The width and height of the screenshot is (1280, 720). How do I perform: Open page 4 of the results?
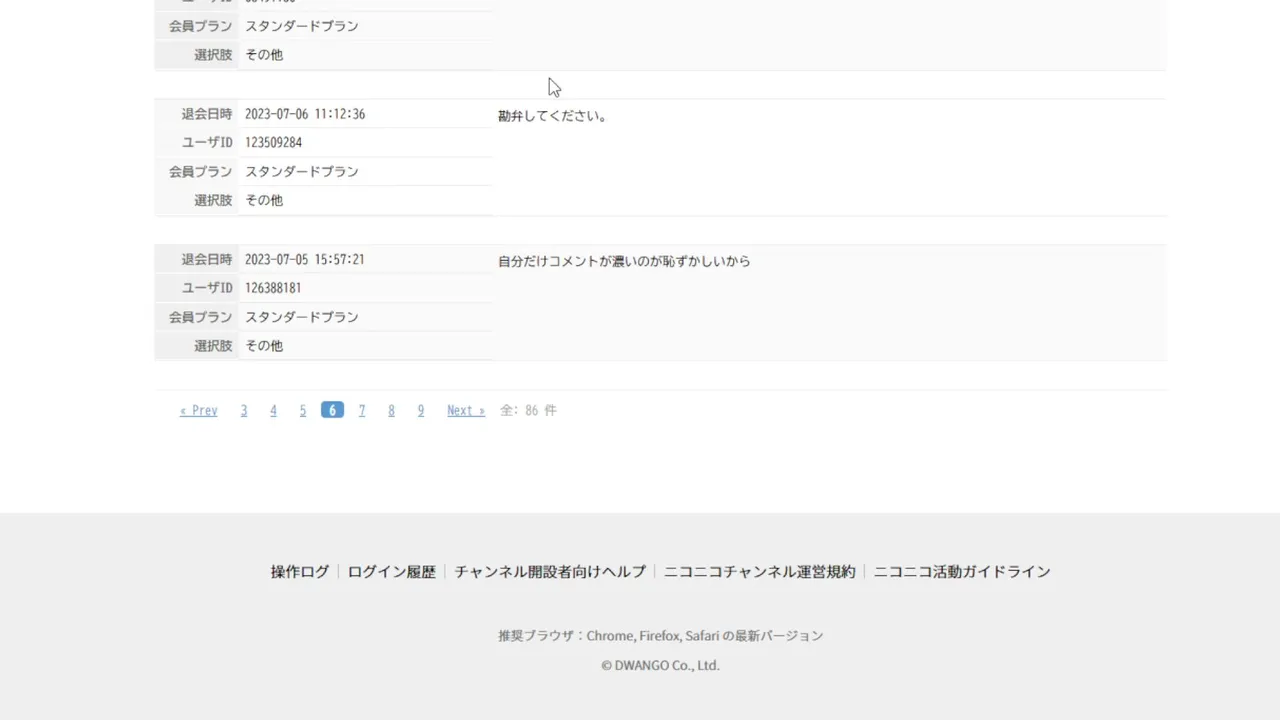[x=273, y=411]
